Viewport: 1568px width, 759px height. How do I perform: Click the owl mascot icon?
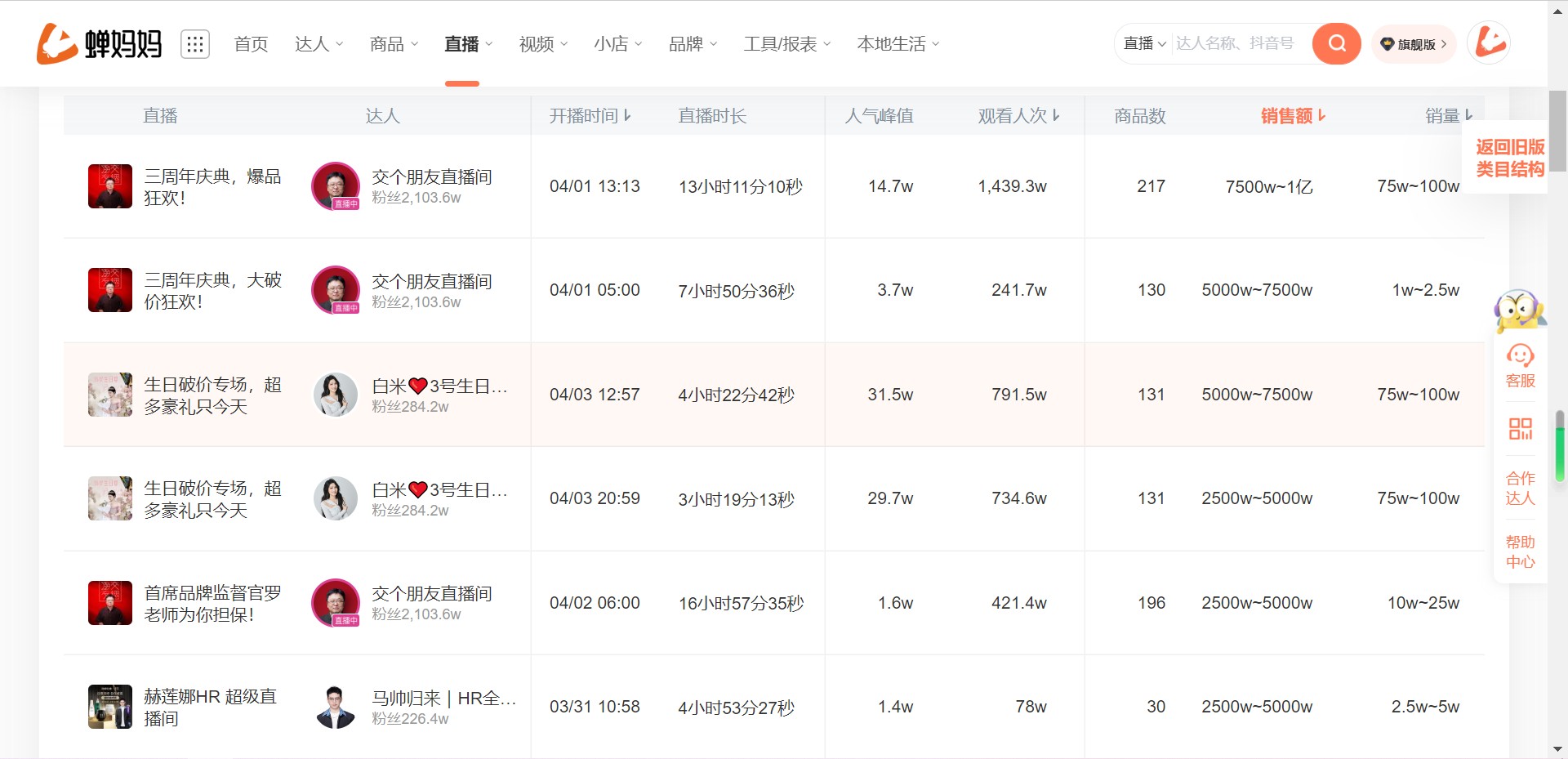1519,310
